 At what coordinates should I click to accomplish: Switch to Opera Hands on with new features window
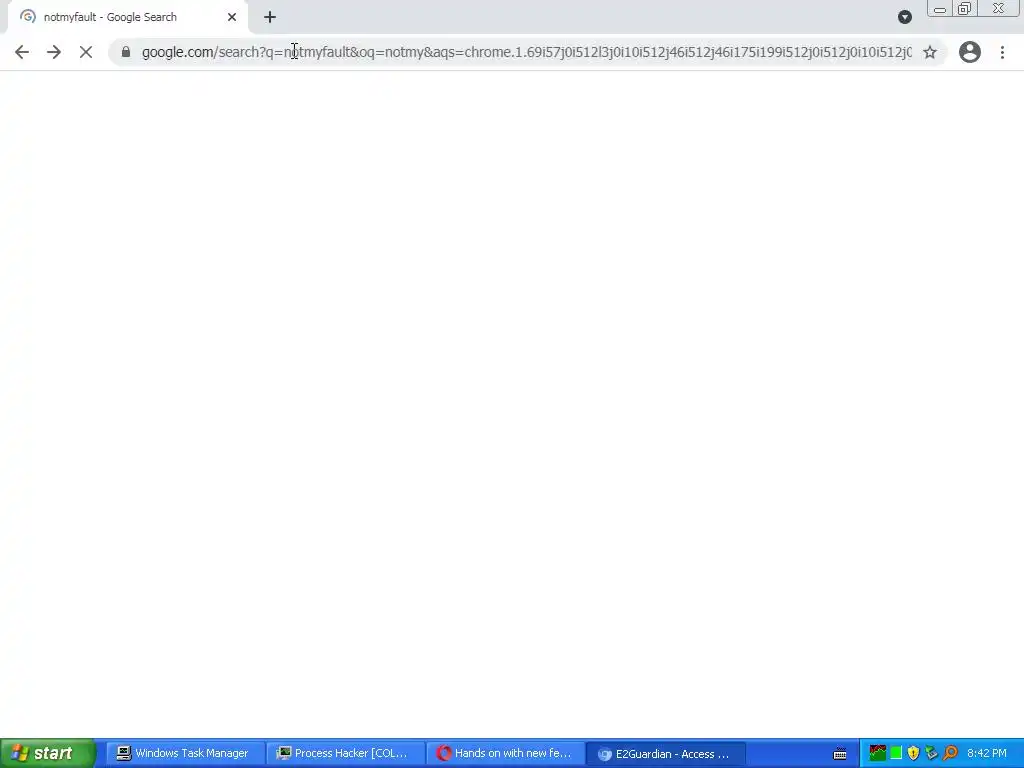(x=504, y=753)
